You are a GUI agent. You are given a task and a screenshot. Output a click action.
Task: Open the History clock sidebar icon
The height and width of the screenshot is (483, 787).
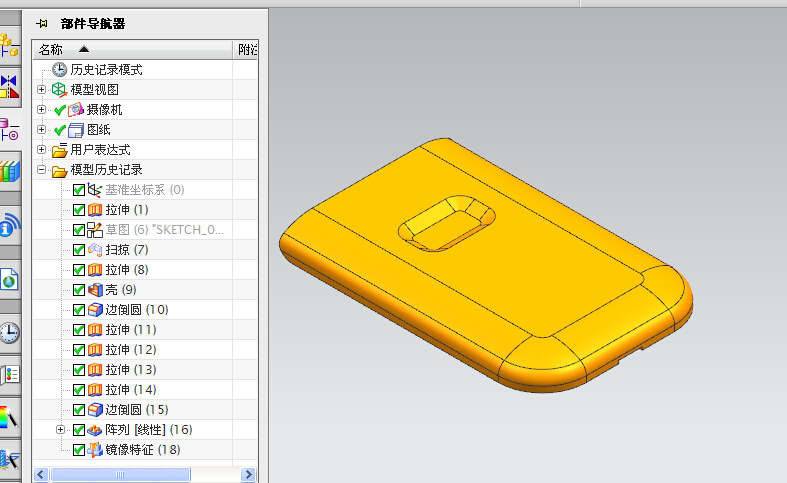point(9,332)
